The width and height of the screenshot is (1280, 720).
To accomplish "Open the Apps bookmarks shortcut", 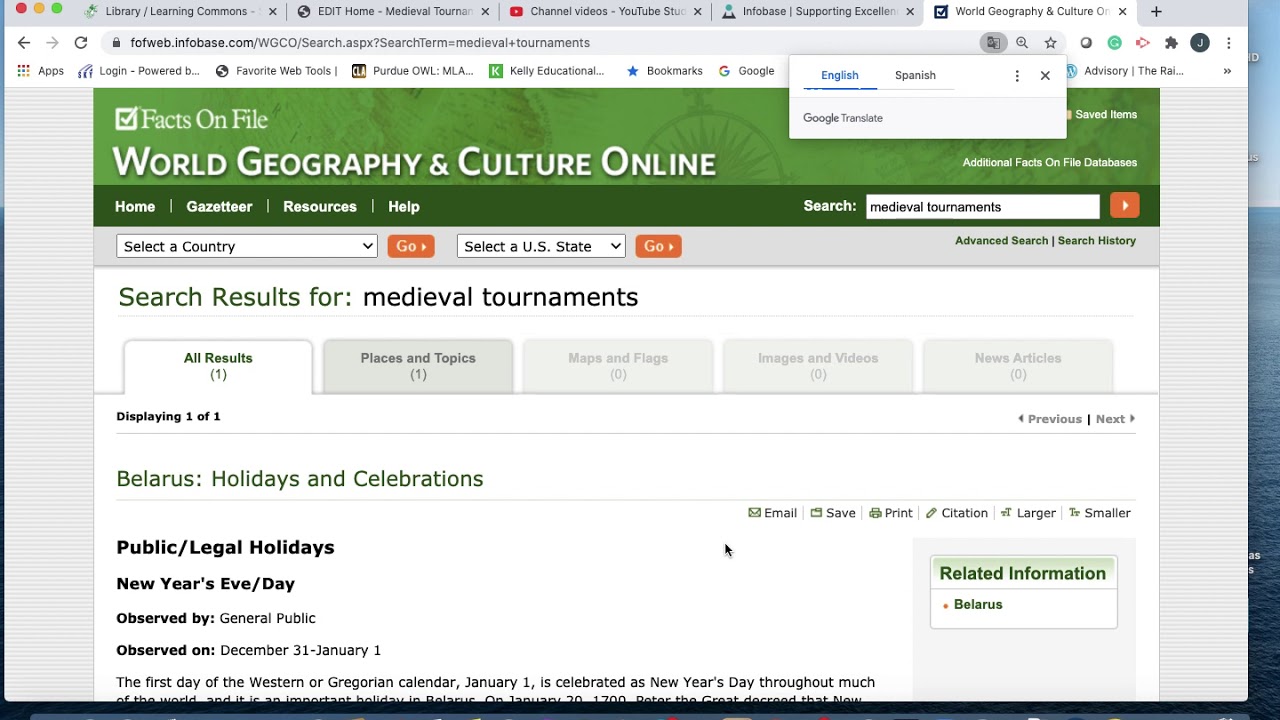I will [40, 71].
